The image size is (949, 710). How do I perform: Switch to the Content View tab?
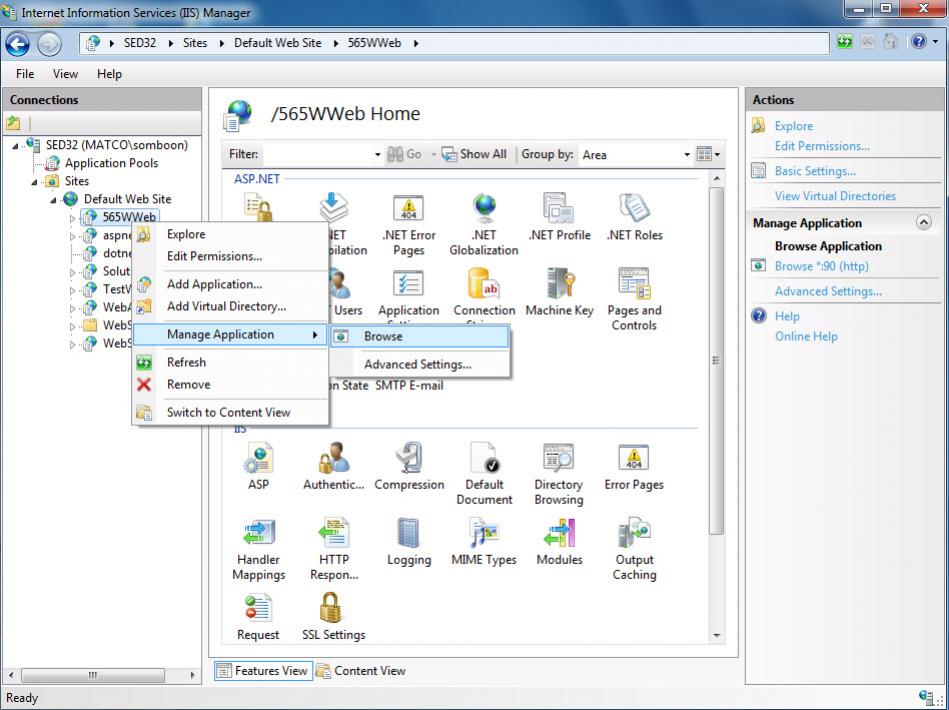(x=361, y=671)
